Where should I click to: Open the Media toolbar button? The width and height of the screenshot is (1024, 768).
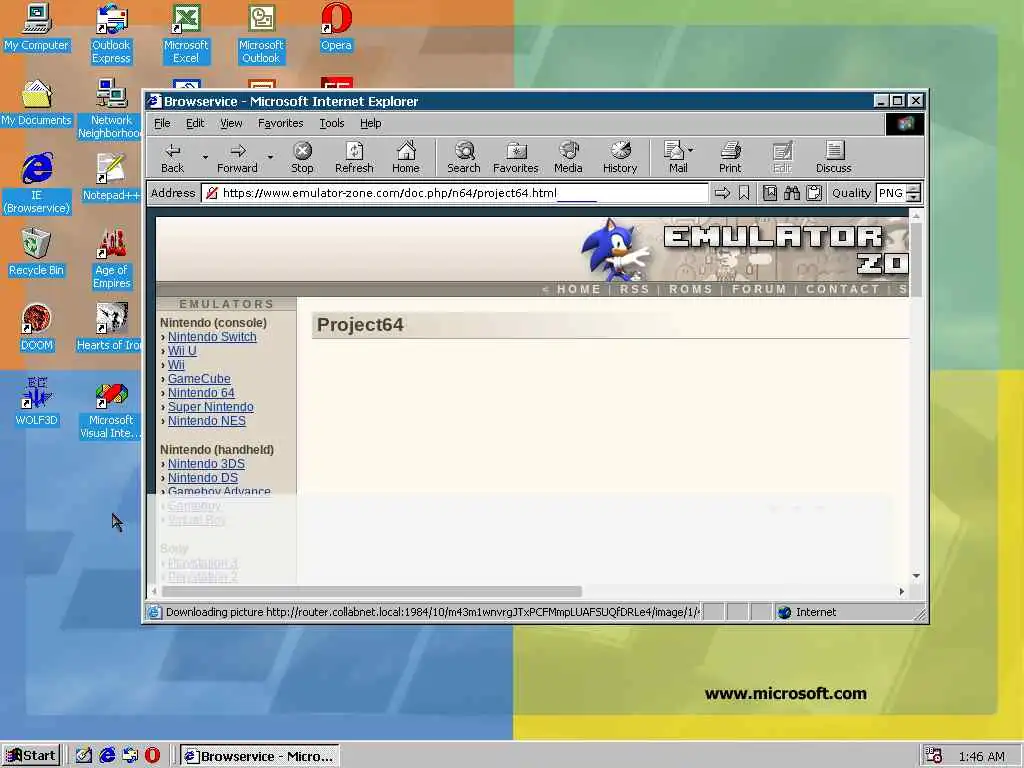[568, 157]
